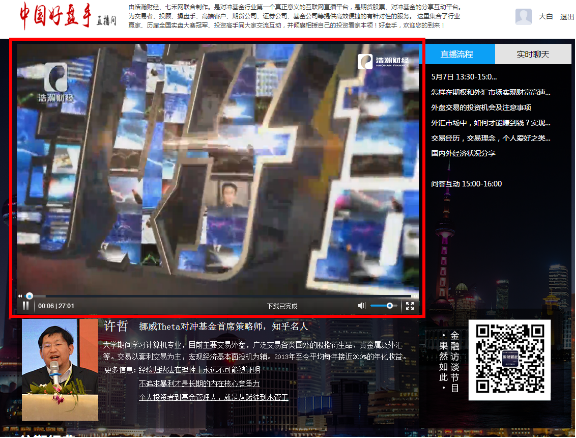Switch to the 实时聊天 tab
Screen dimensions: 576x438
pos(533,54)
